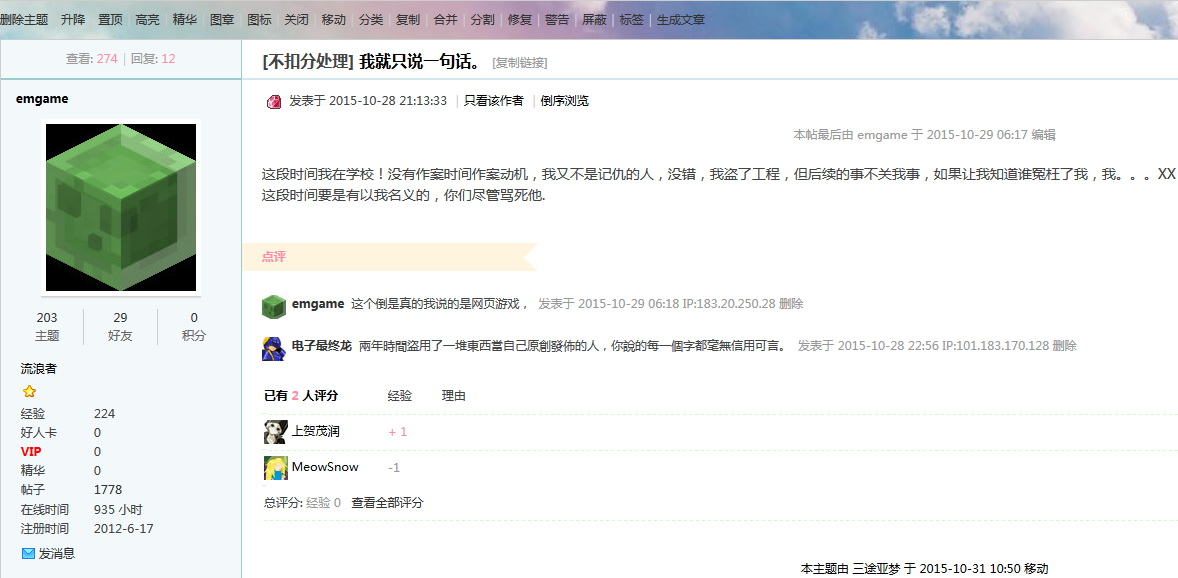The width and height of the screenshot is (1178, 578).
Task: Choose the 分割 split option
Action: tap(482, 20)
